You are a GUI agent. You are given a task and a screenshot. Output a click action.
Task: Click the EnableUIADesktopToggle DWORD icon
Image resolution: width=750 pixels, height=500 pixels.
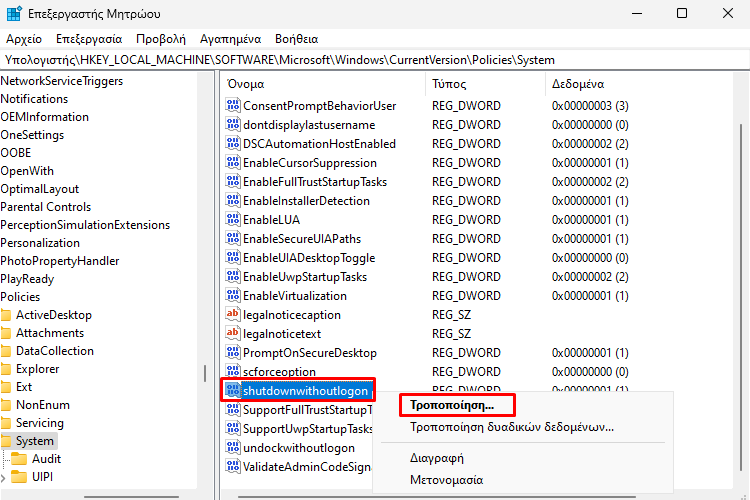[x=233, y=257]
